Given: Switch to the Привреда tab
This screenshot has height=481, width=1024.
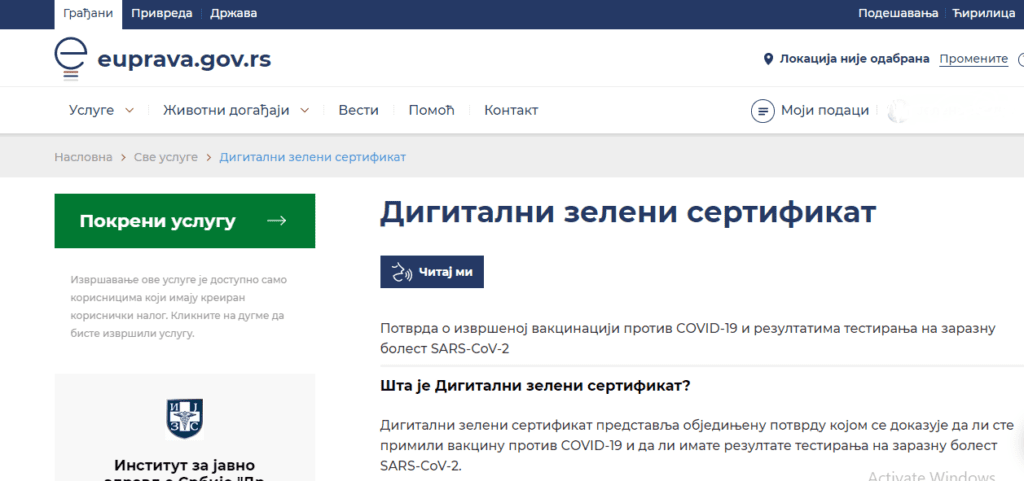Looking at the screenshot, I should (x=163, y=13).
